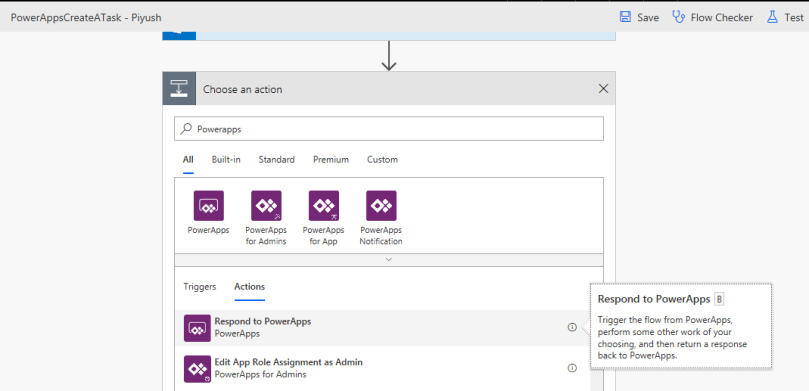The height and width of the screenshot is (391, 809).
Task: Close the Choose an action panel
Action: (x=603, y=89)
